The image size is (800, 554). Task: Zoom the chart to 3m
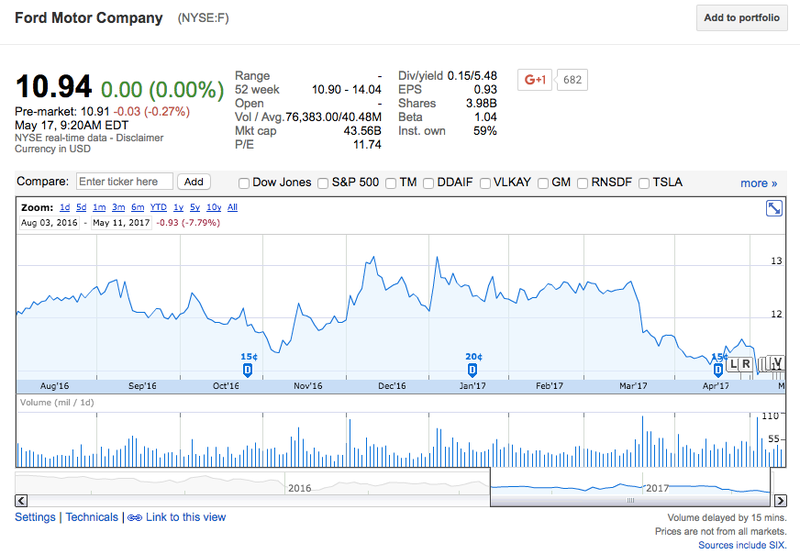coord(118,207)
